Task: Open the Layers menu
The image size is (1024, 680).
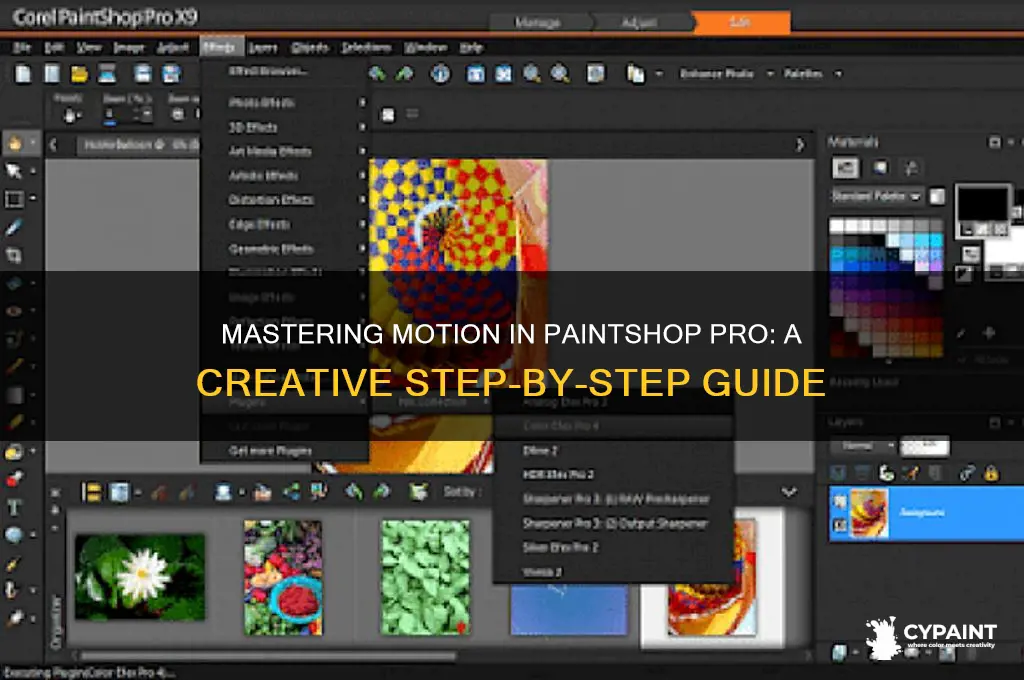Action: click(263, 47)
